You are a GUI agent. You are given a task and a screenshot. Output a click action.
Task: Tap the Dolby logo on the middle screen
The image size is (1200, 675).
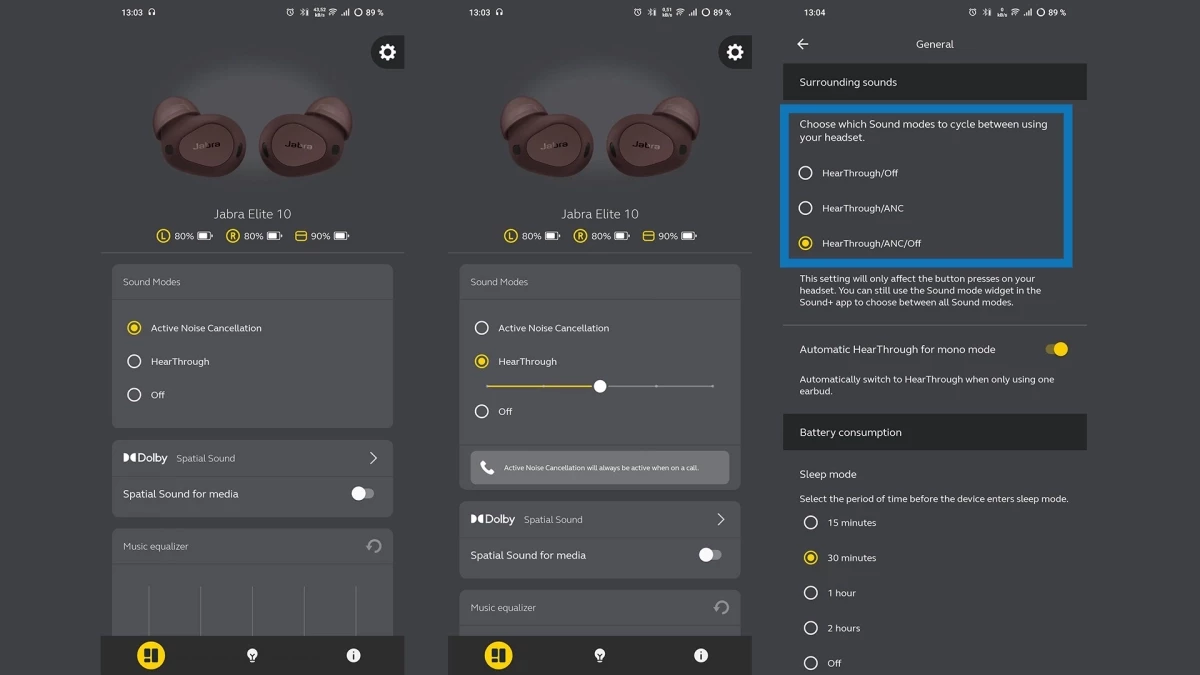click(493, 519)
